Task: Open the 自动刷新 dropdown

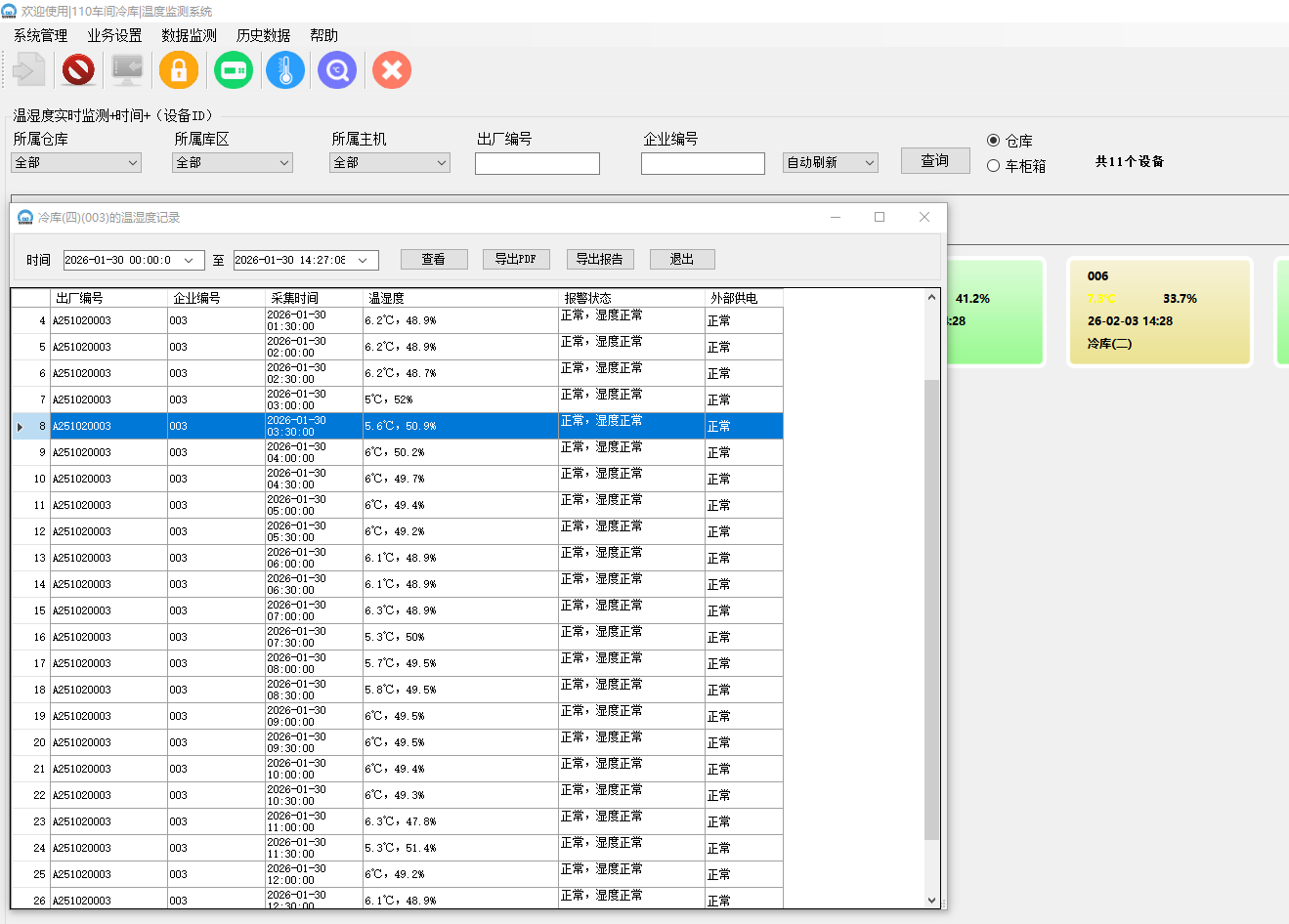Action: tap(830, 163)
